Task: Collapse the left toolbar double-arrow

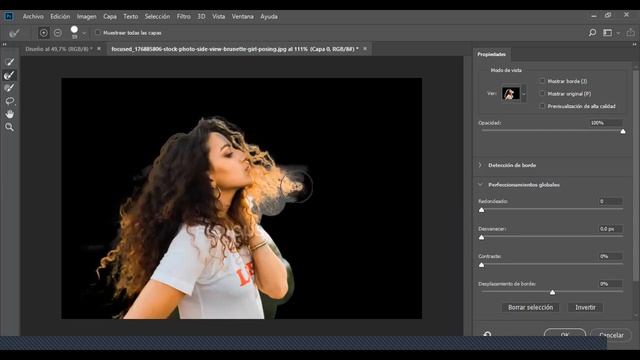Action: coord(4,44)
